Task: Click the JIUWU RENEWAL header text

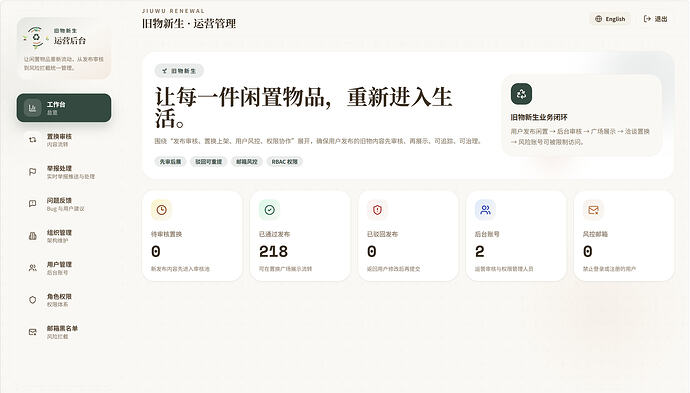Action: click(x=173, y=11)
